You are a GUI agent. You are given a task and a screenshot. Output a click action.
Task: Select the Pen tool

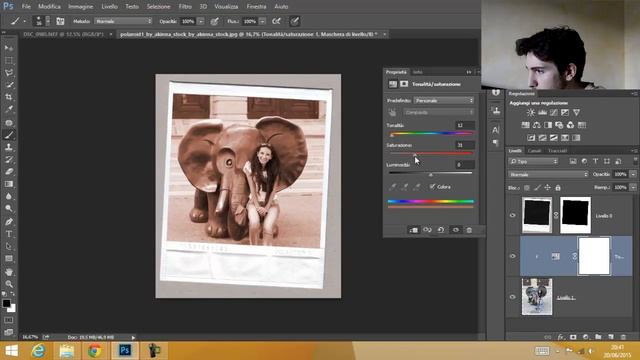tap(9, 222)
